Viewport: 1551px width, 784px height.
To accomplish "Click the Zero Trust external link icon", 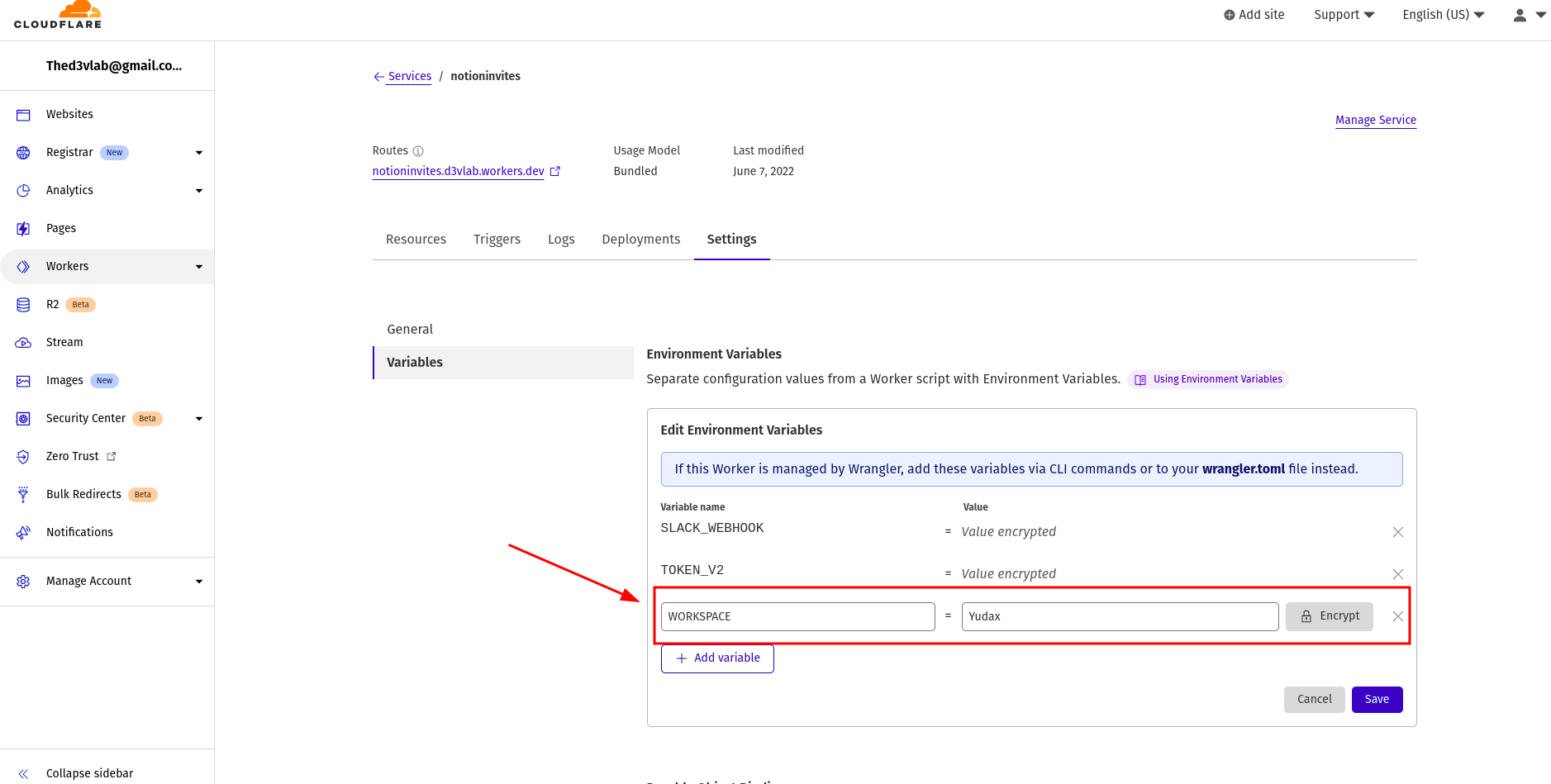I will click(112, 456).
